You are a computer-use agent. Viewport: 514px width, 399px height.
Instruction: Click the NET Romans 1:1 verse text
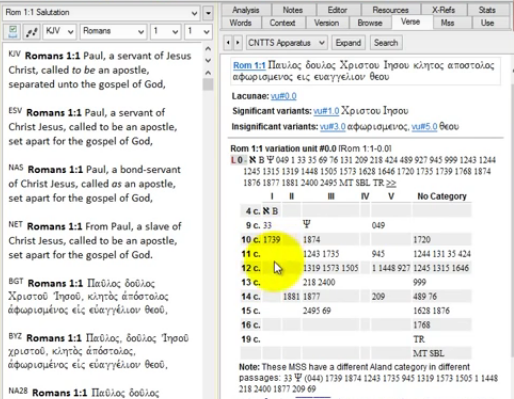pos(95,241)
